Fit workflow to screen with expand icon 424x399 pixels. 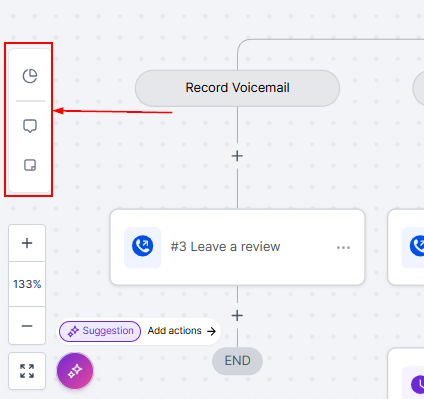point(27,371)
